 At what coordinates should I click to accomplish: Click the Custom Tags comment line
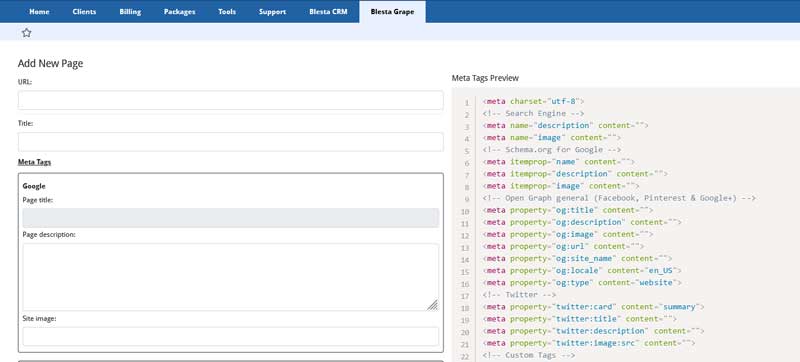[x=529, y=355]
